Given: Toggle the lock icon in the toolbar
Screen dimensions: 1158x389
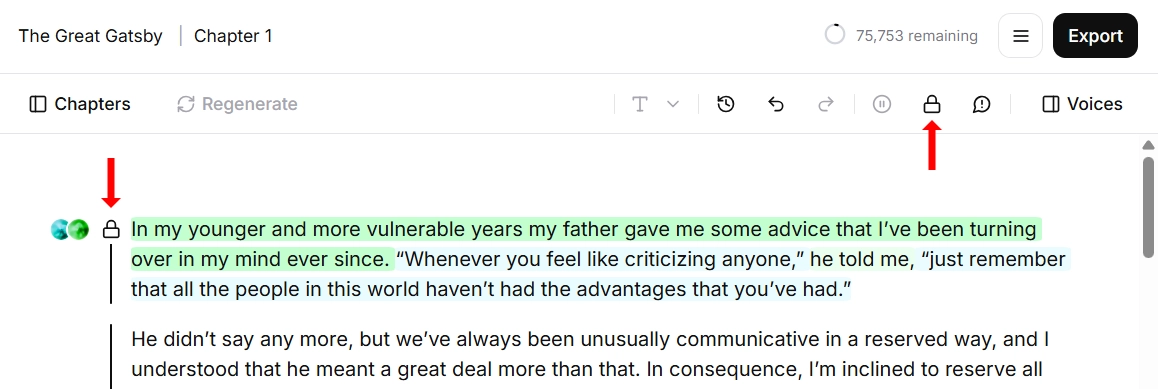Looking at the screenshot, I should point(932,105).
